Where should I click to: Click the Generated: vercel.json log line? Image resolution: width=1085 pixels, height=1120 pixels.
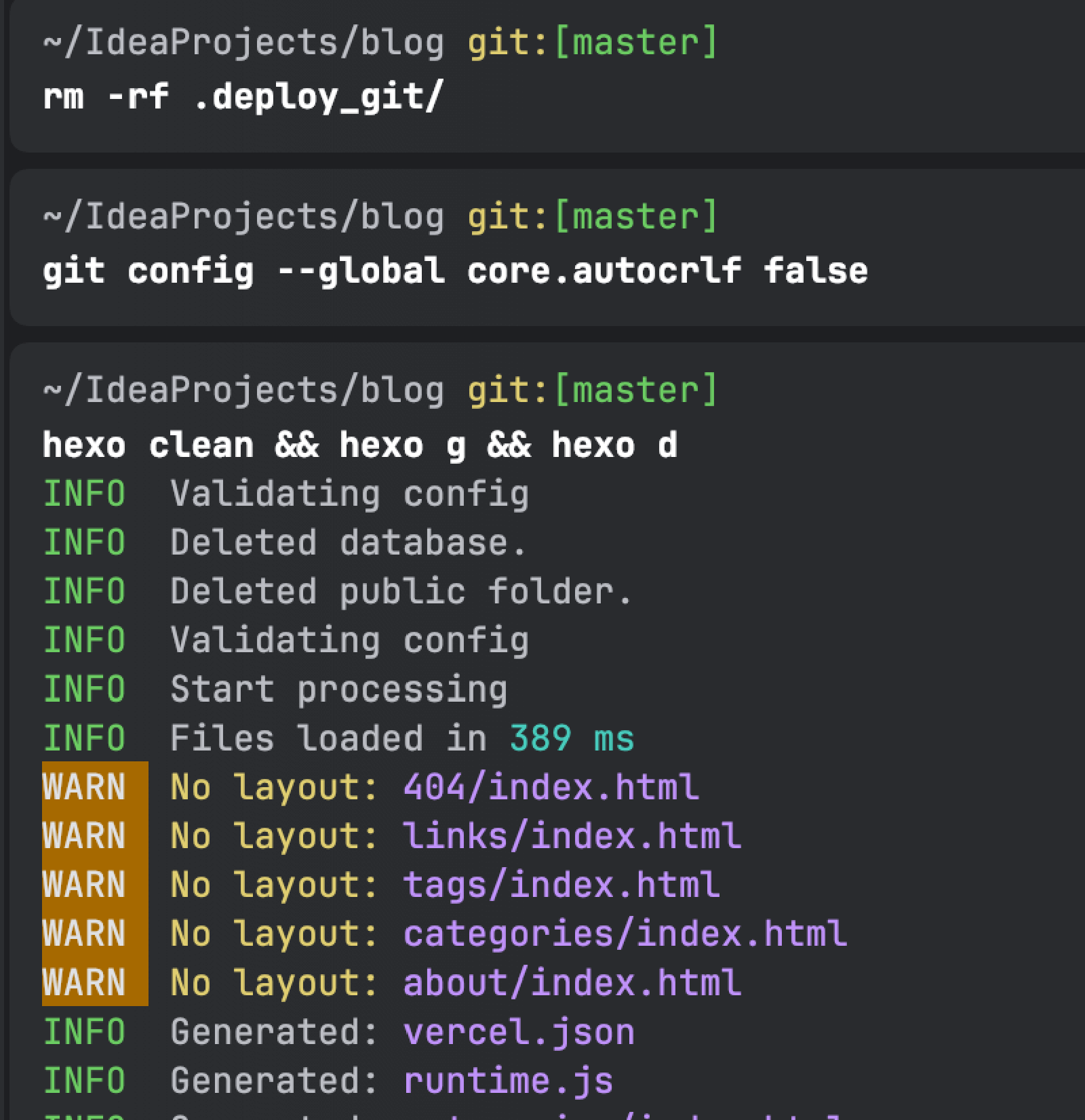[x=339, y=1031]
